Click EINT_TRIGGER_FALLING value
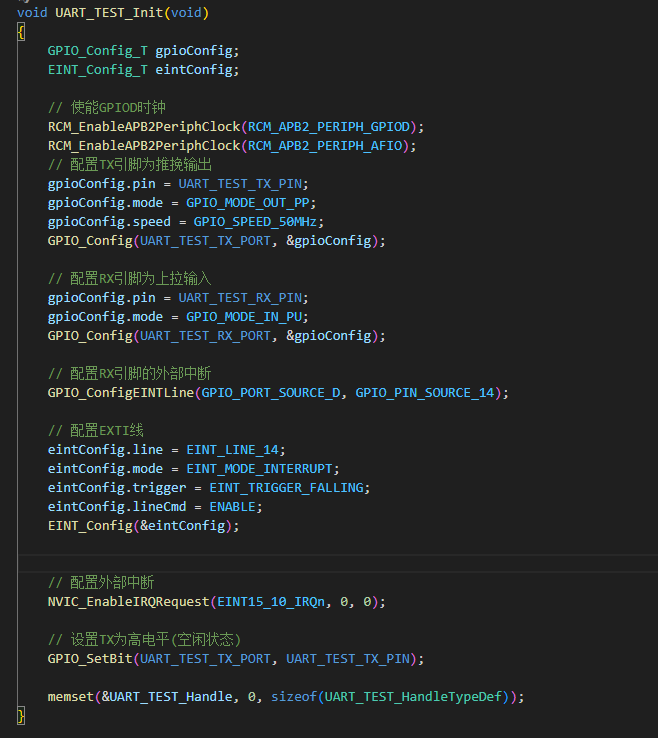This screenshot has width=658, height=738. (287, 488)
